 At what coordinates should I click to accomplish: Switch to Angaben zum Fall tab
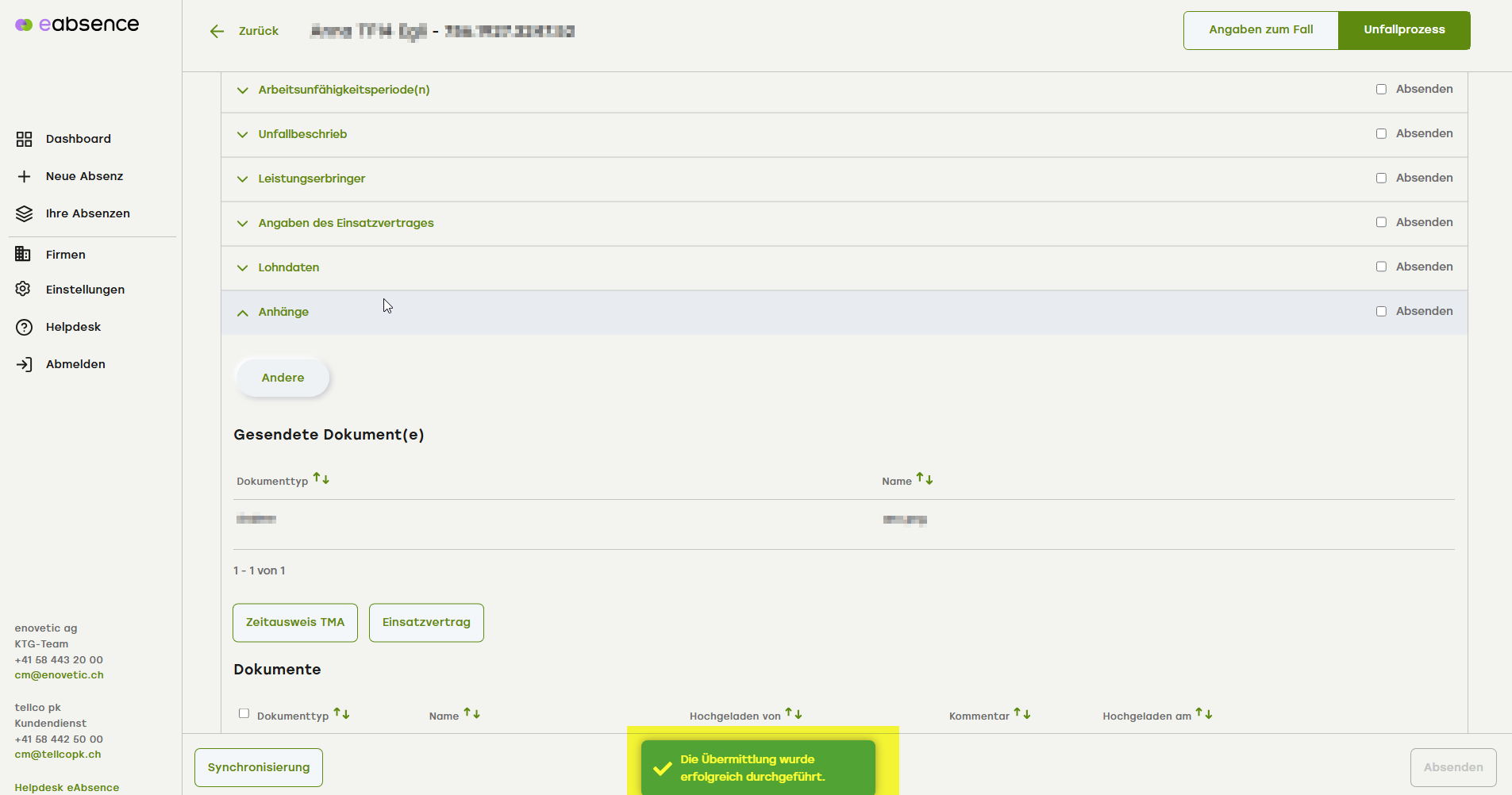(1260, 30)
